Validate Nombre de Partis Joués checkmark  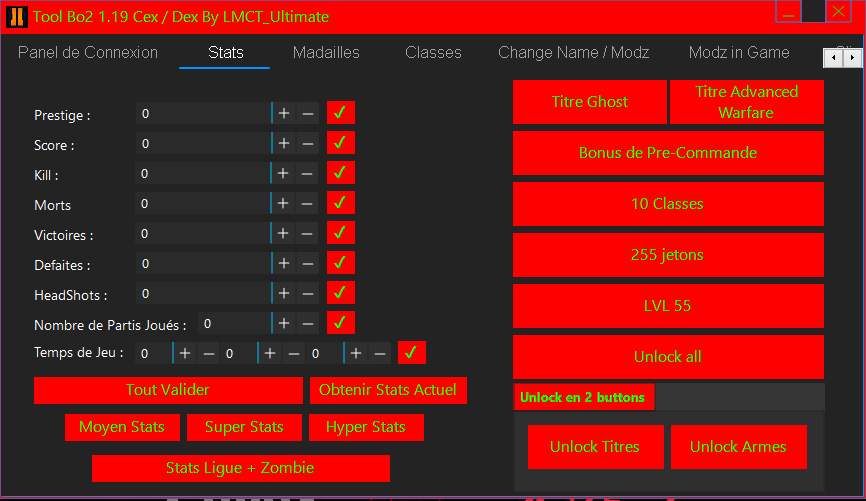(340, 322)
